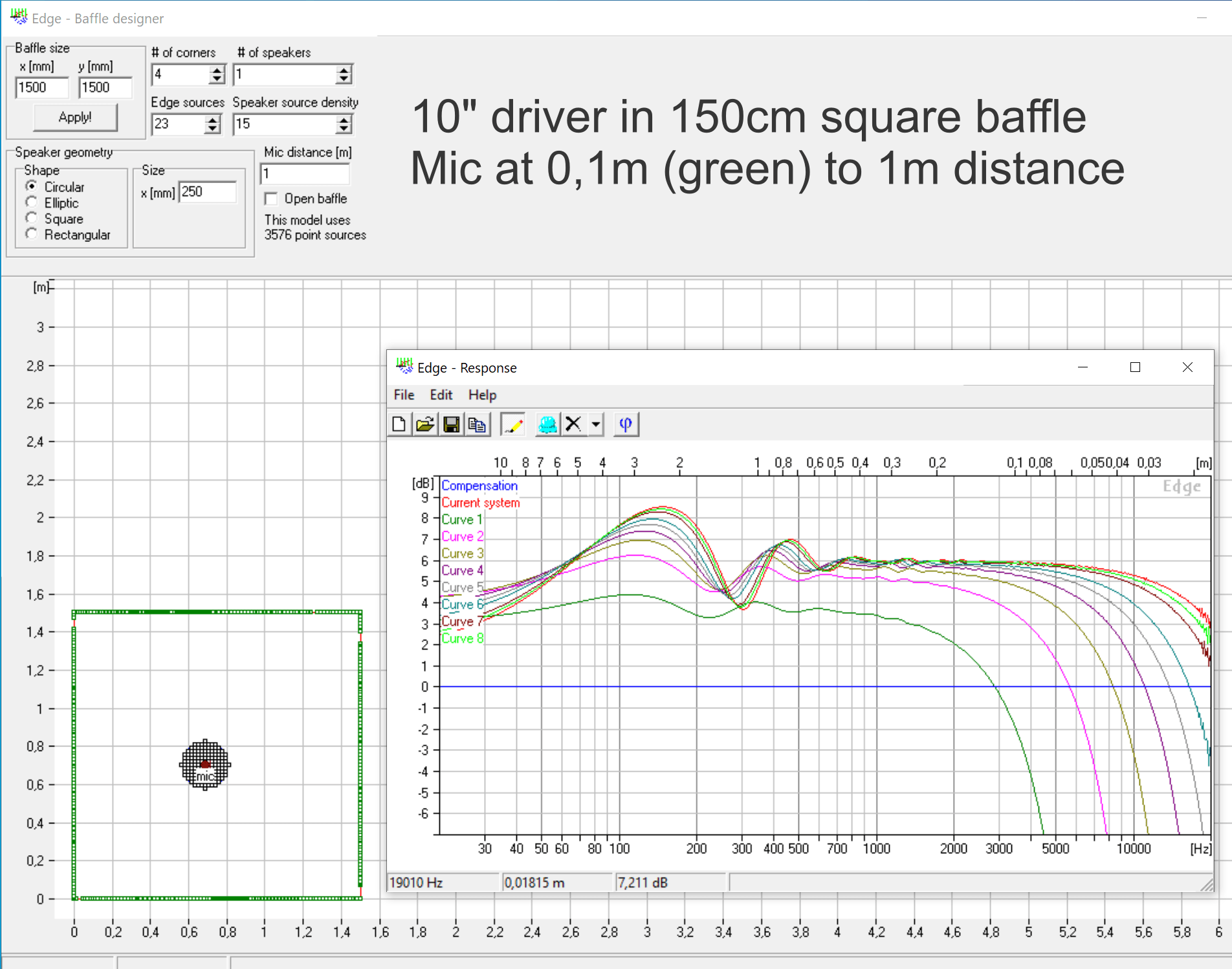Copy the response with the copy icon
The height and width of the screenshot is (969, 1232).
477,424
